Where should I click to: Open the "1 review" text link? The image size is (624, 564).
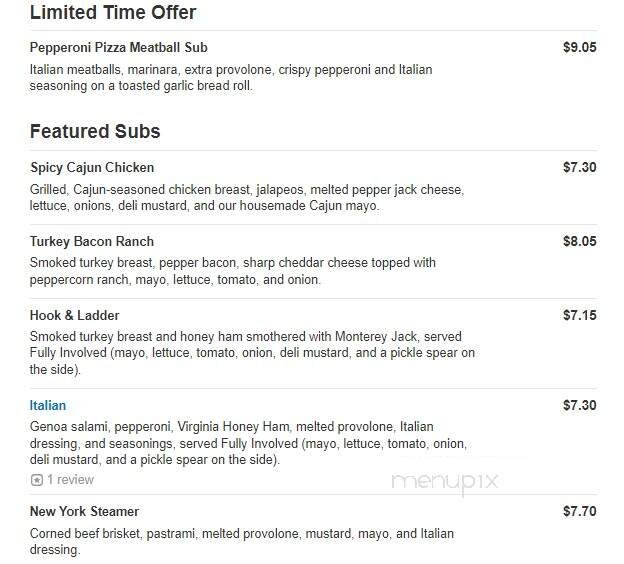pos(71,480)
